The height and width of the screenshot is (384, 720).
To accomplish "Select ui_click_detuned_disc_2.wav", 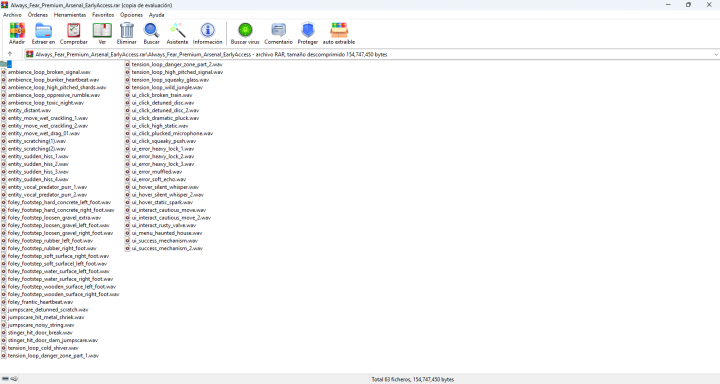I will [x=162, y=110].
